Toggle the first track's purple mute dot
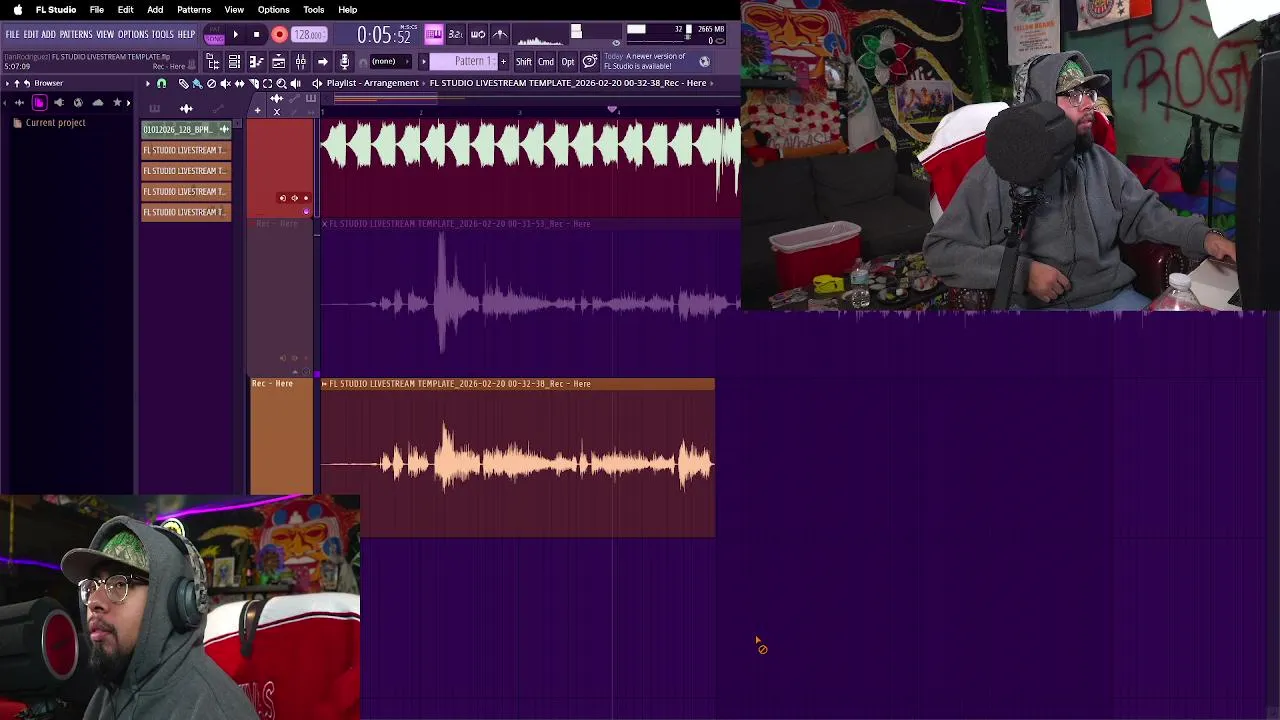Screen dimensions: 1280x720 306,211
